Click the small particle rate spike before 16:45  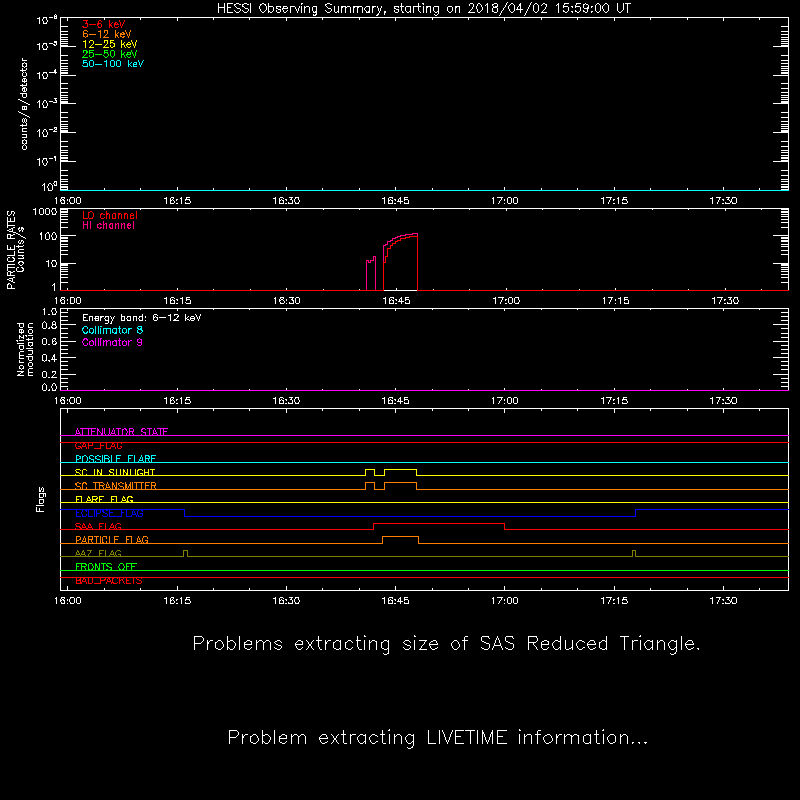[x=371, y=273]
